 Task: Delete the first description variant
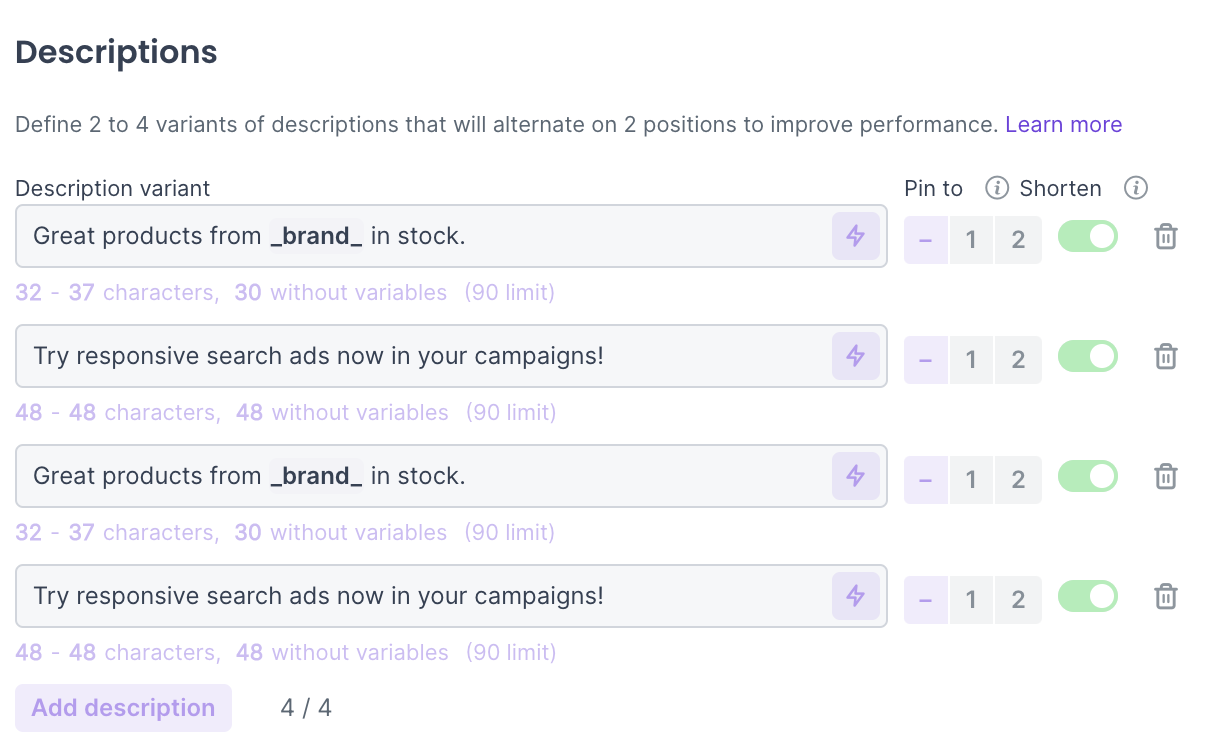point(1165,237)
